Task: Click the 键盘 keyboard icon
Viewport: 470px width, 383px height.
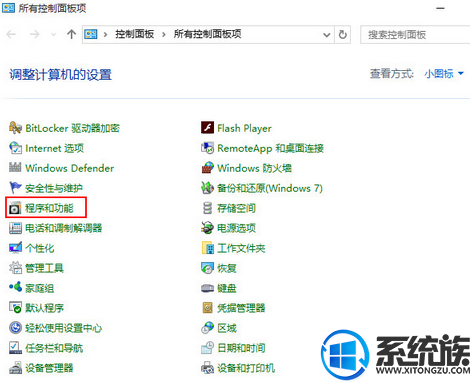Action: click(x=207, y=288)
